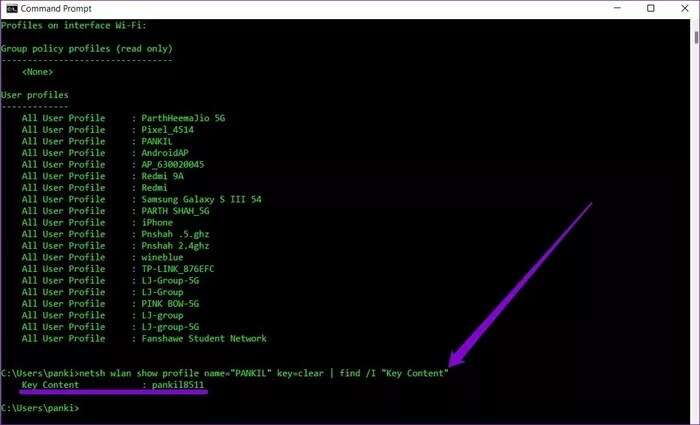
Task: Click the Command Prompt title bar icon
Action: click(x=11, y=8)
